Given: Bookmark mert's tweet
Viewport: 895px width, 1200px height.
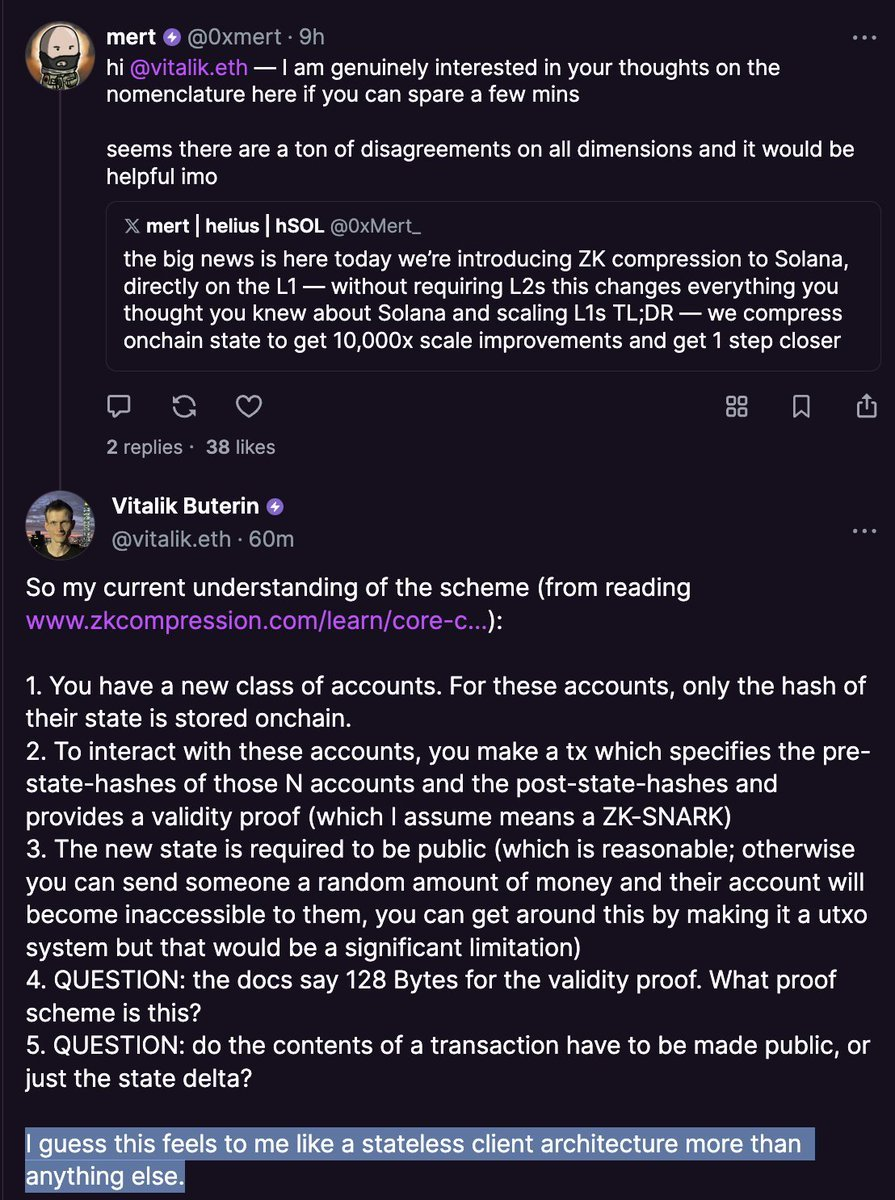Looking at the screenshot, I should (x=801, y=406).
